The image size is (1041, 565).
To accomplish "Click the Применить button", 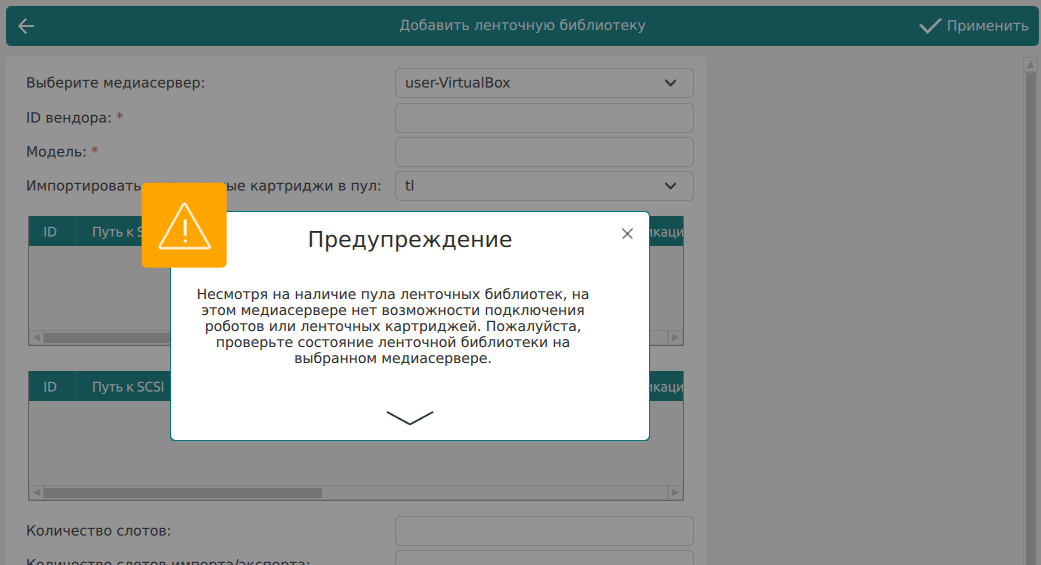I will (973, 26).
